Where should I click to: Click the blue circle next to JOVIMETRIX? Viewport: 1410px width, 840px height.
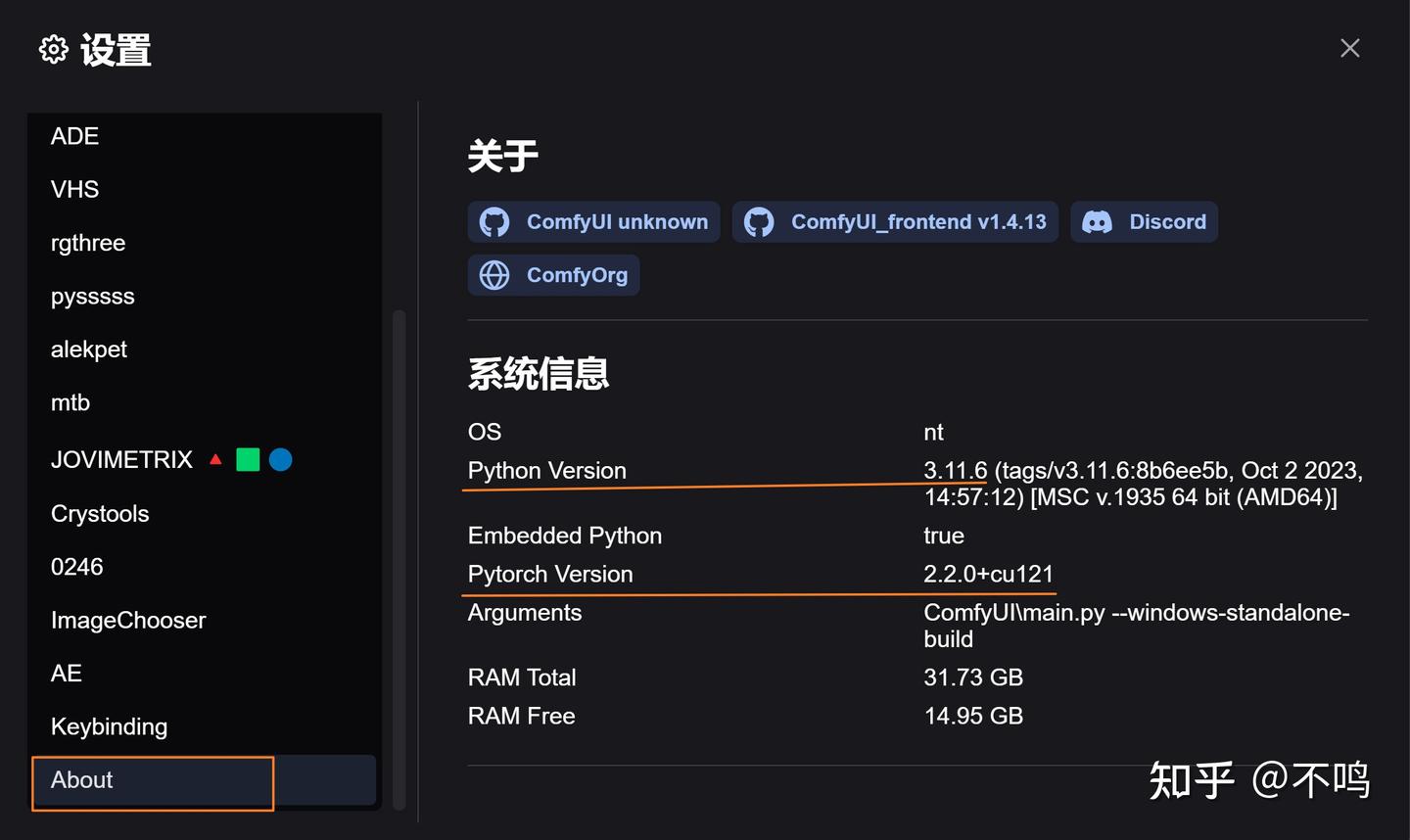click(x=281, y=459)
